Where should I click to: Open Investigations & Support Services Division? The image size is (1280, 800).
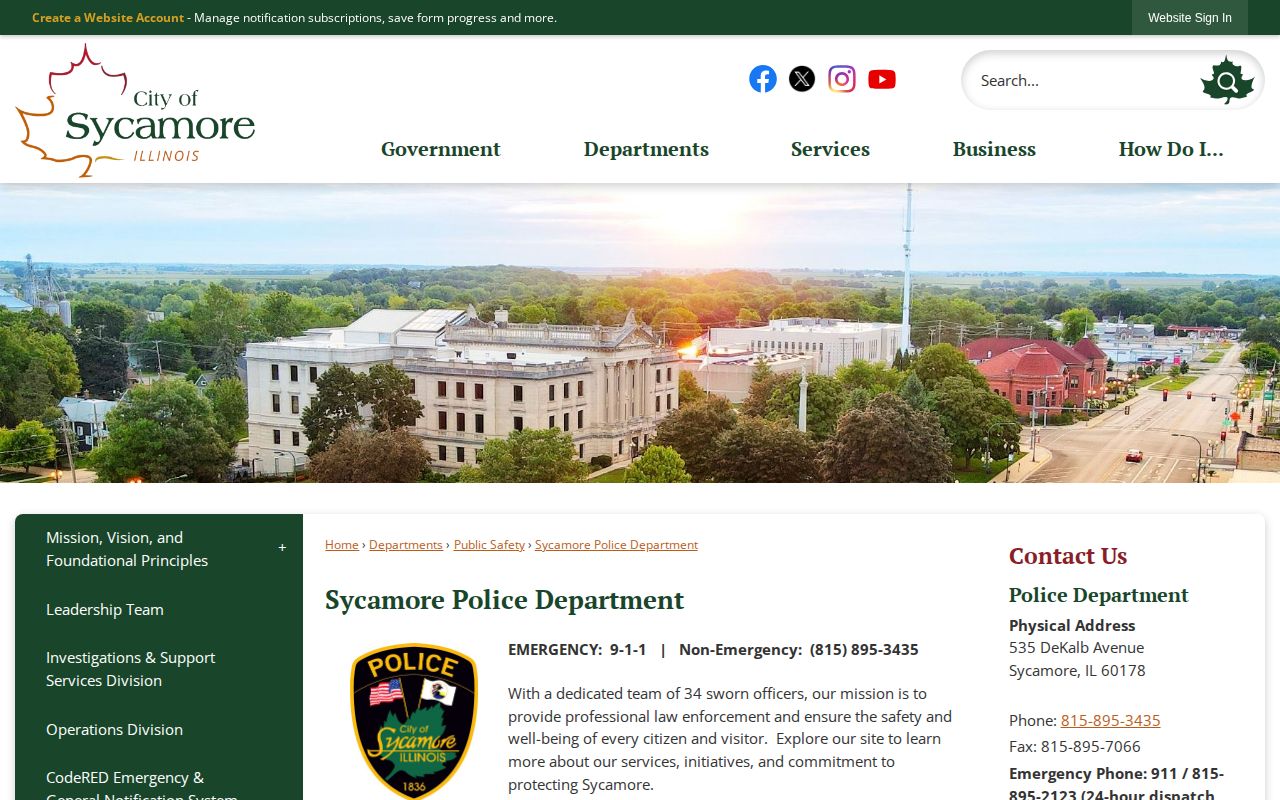pos(131,669)
